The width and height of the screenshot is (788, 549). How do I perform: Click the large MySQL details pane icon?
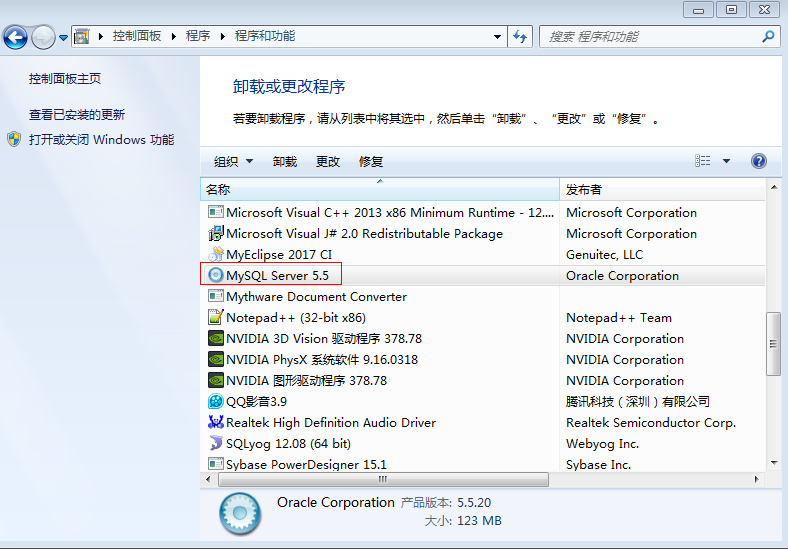[x=240, y=513]
